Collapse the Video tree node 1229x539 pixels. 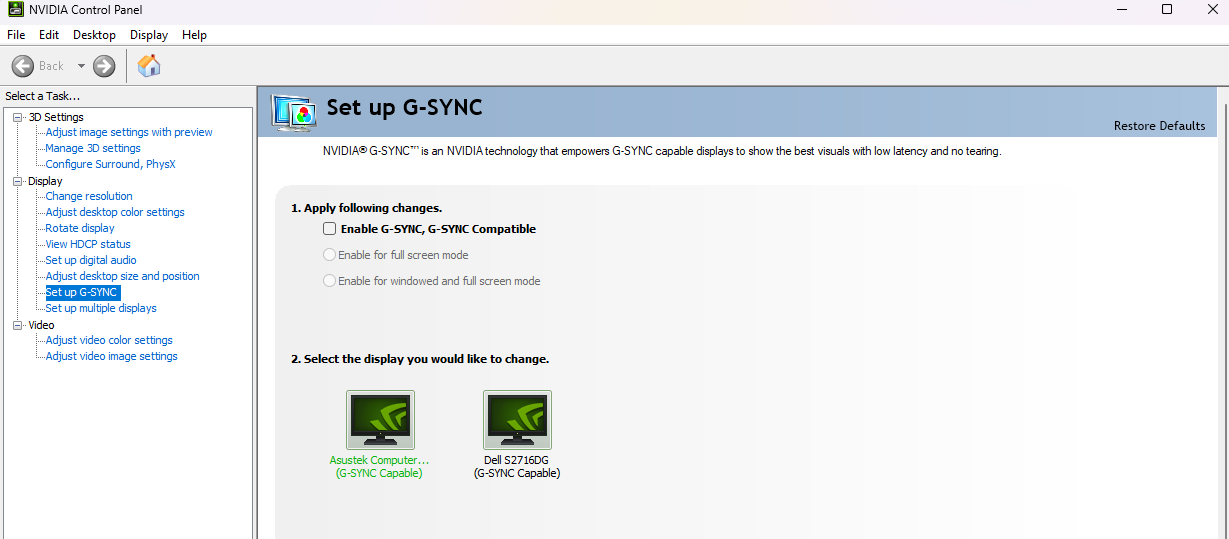17,325
